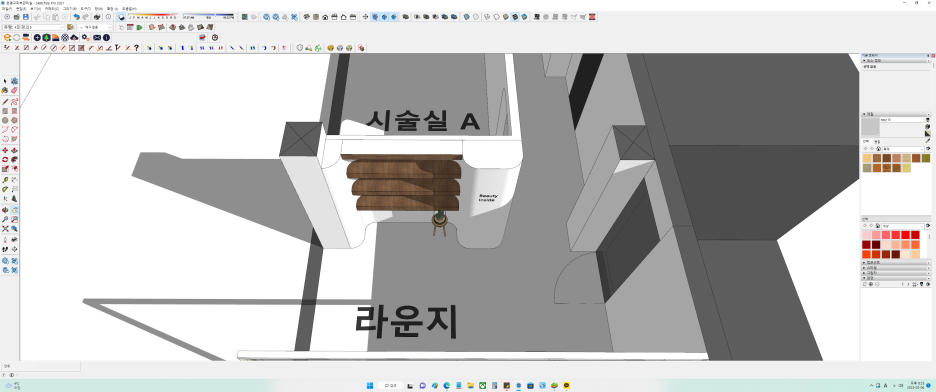Switch to Front view house icon

pos(325,17)
